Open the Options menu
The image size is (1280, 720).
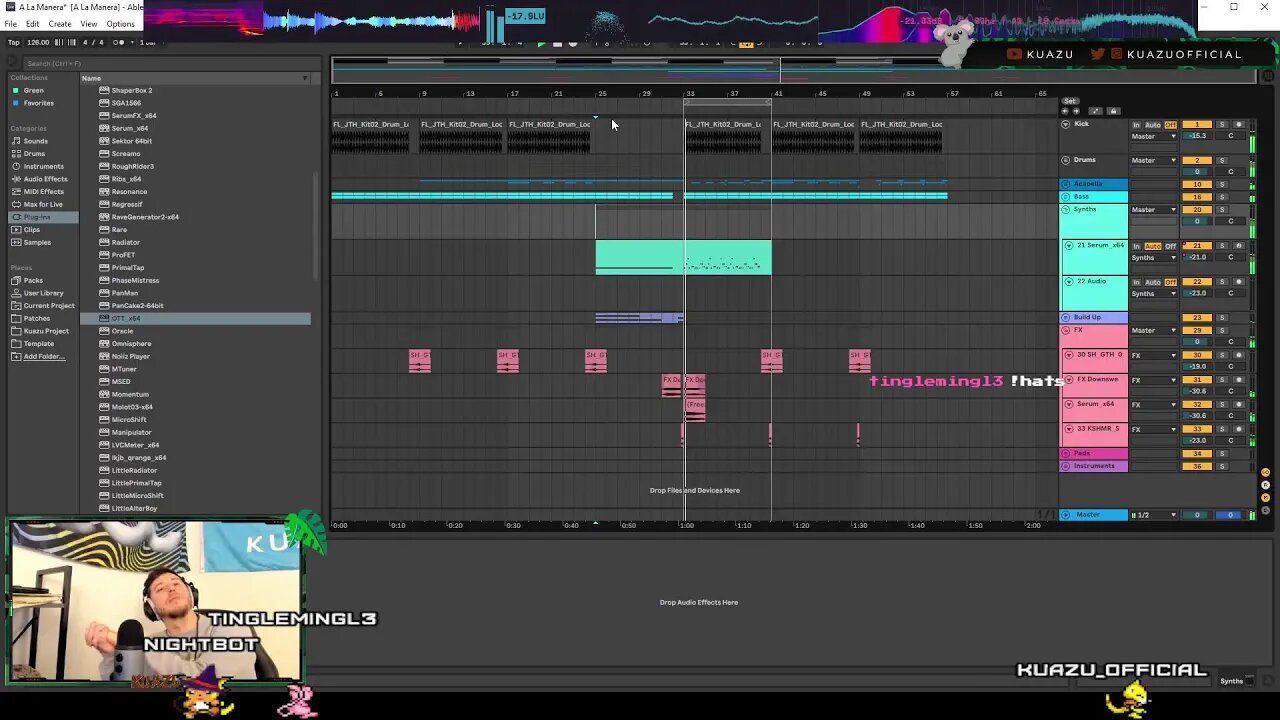pos(120,24)
